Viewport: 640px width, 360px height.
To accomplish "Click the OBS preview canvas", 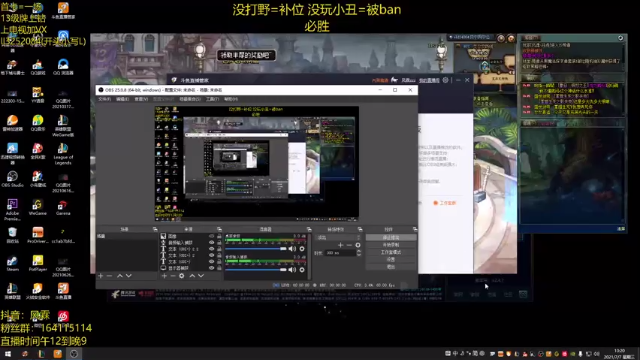I will 257,163.
